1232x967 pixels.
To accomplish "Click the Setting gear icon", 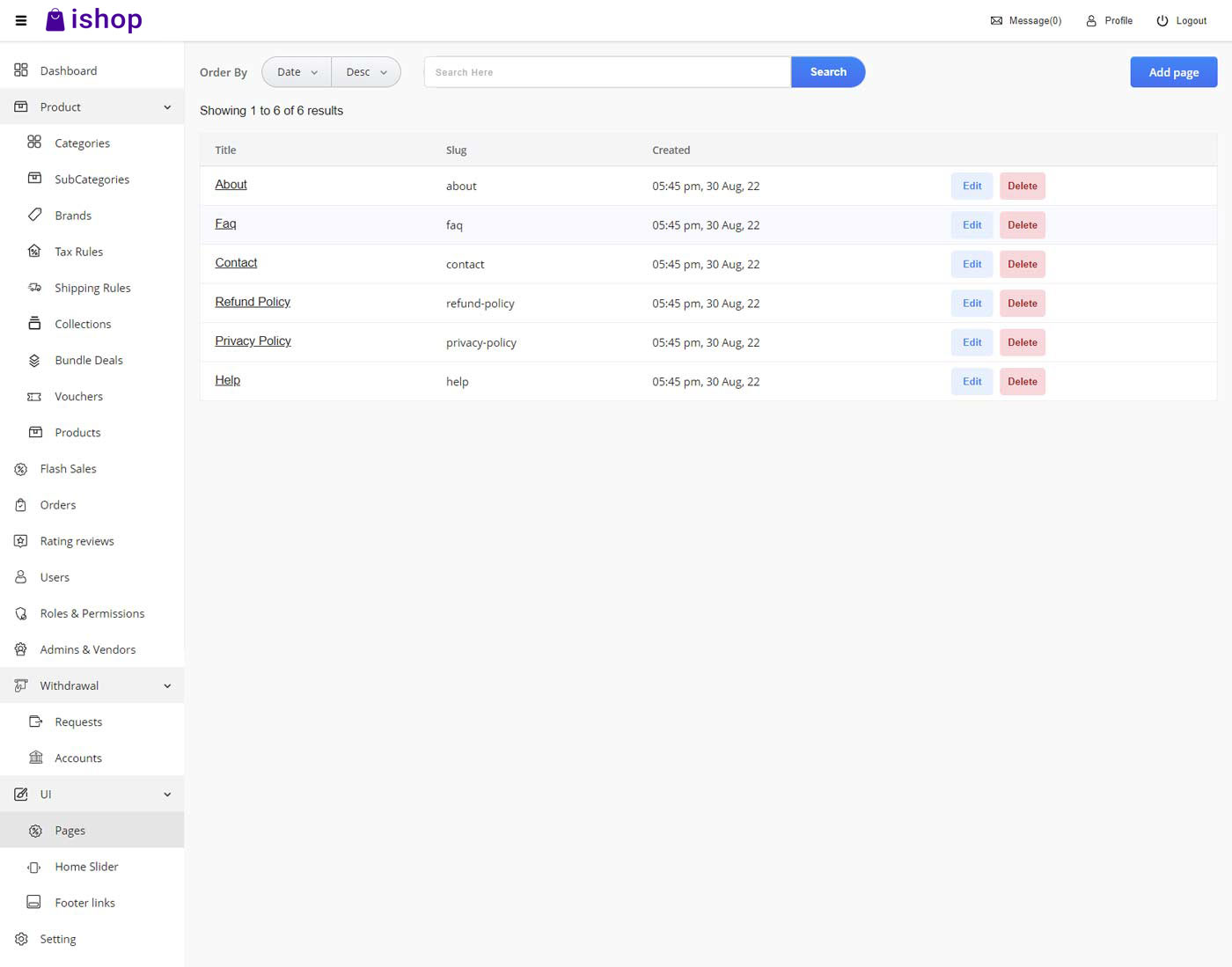I will click(21, 939).
